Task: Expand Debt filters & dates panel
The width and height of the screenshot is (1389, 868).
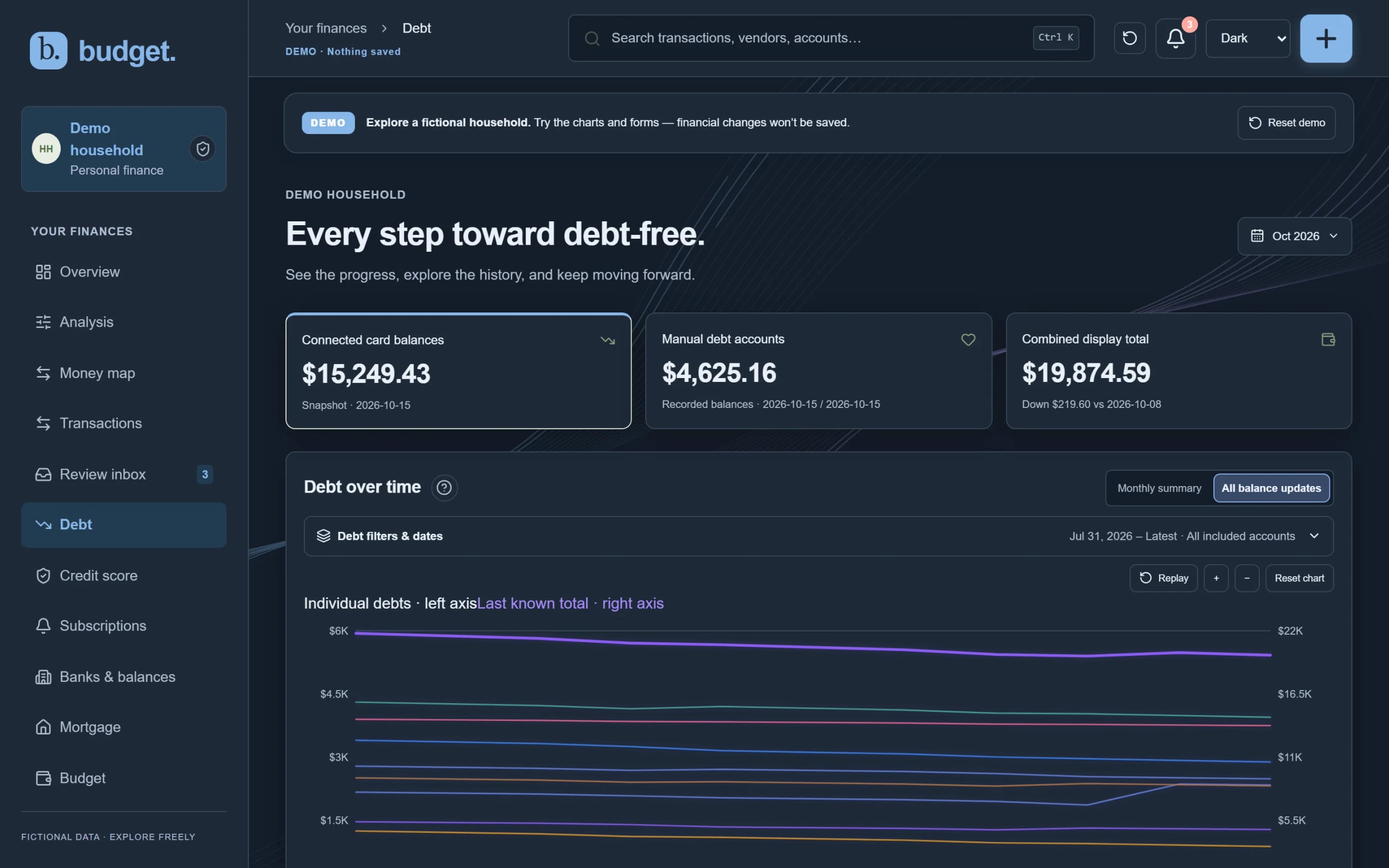Action: point(818,536)
